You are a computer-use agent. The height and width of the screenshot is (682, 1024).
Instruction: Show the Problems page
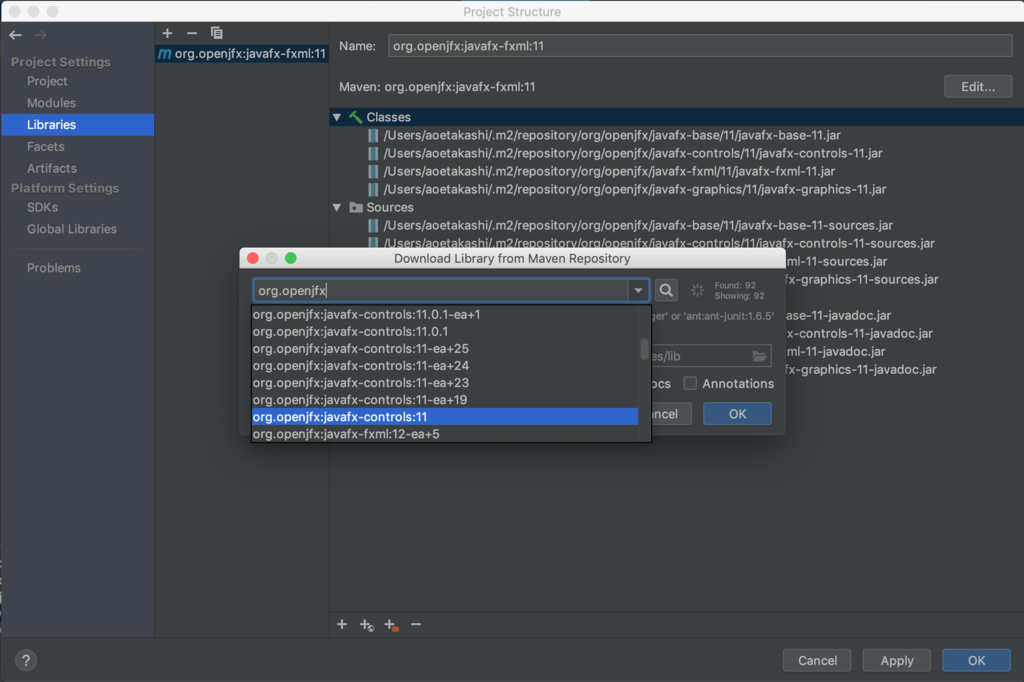pyautogui.click(x=54, y=268)
